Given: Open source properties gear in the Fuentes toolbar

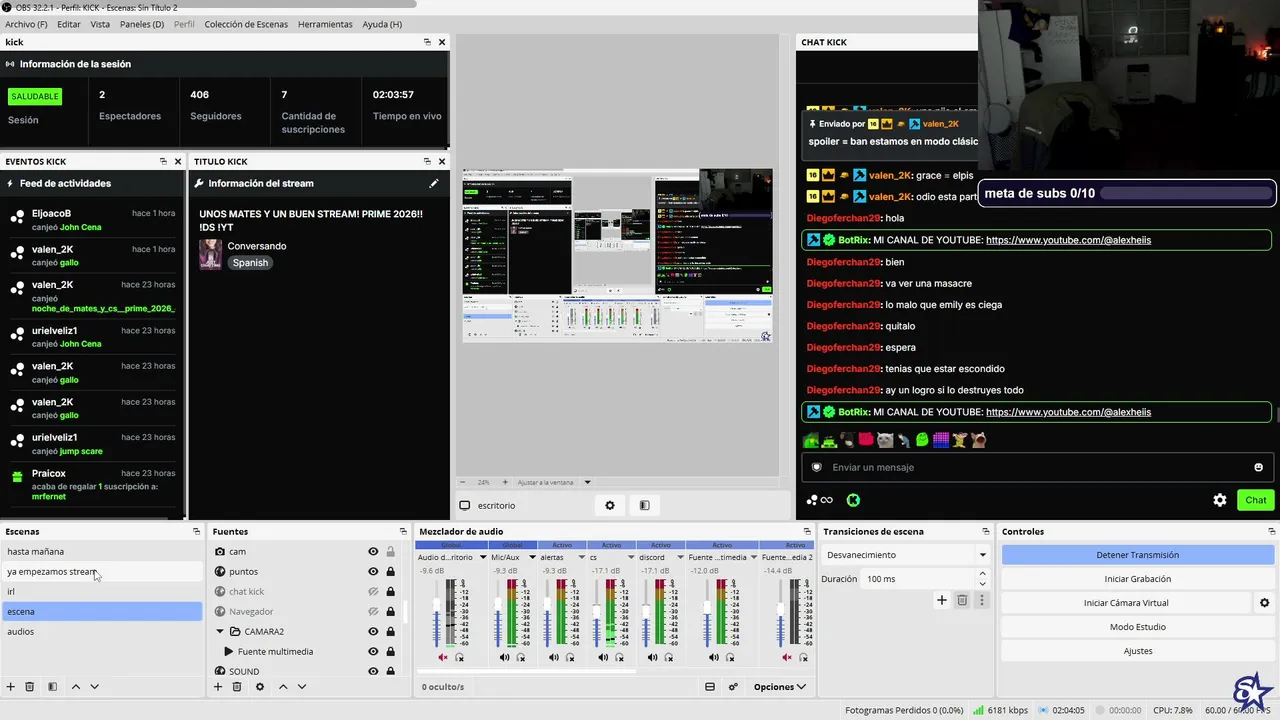Looking at the screenshot, I should [x=260, y=687].
